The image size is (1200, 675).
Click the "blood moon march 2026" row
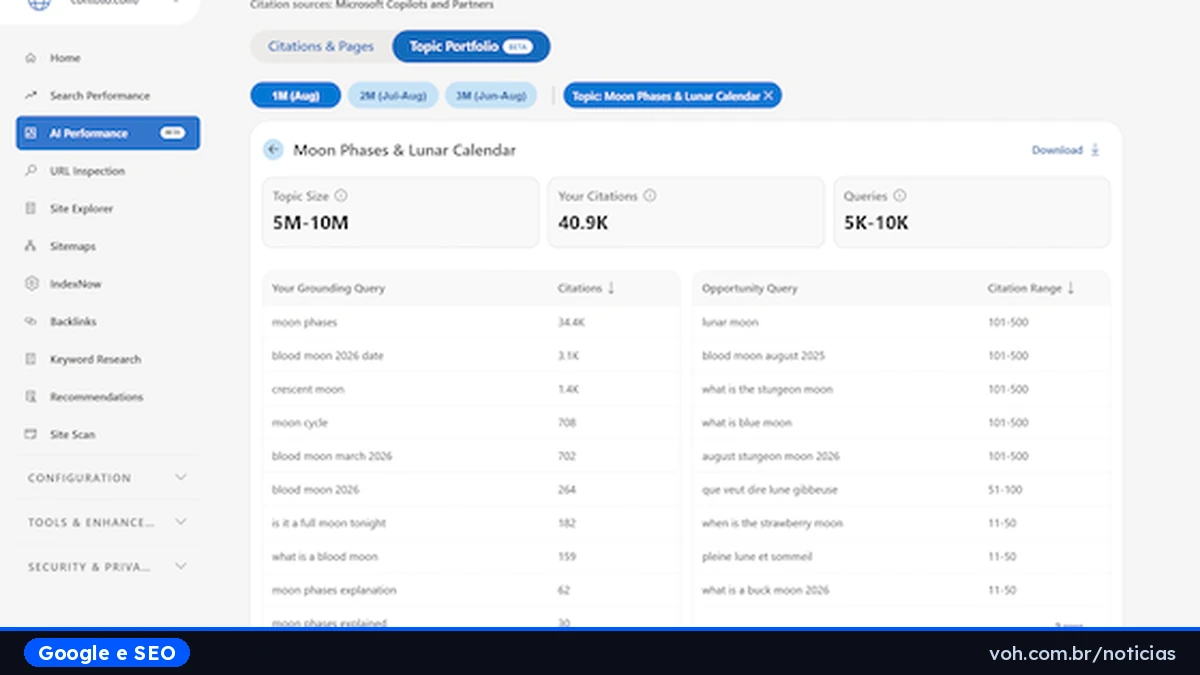coord(470,456)
